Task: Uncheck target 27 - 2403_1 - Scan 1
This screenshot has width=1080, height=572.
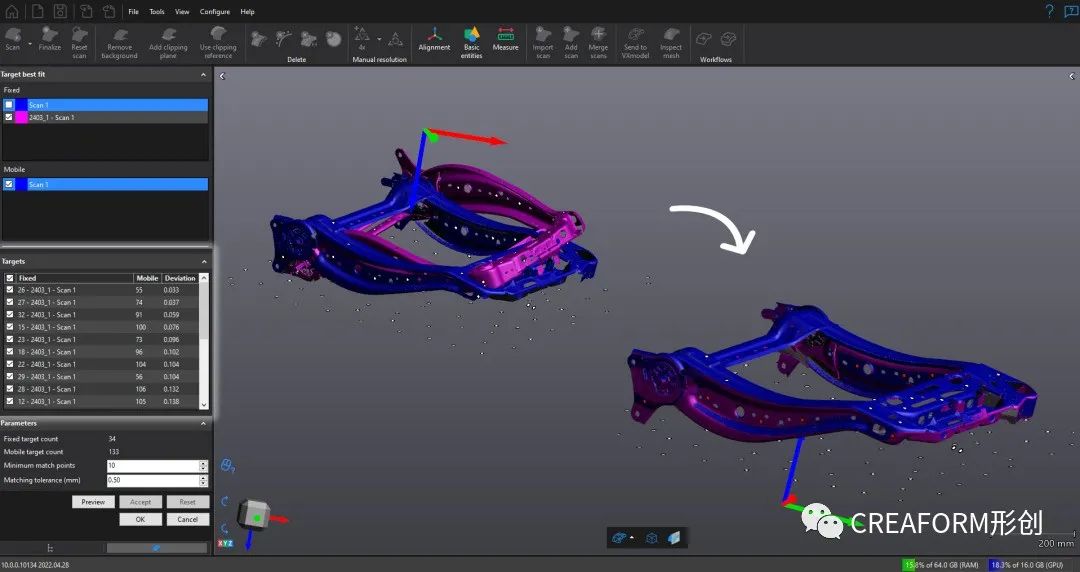Action: tap(10, 303)
